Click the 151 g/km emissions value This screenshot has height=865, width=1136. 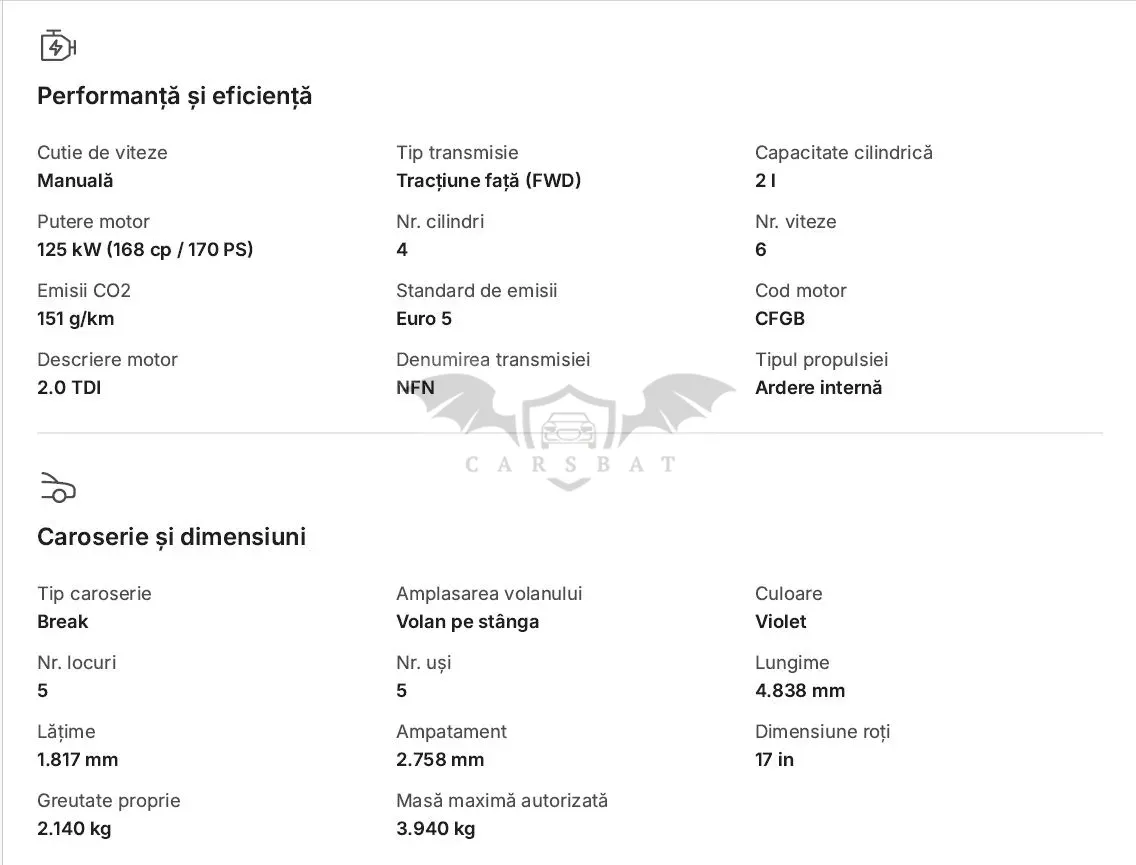pyautogui.click(x=75, y=319)
